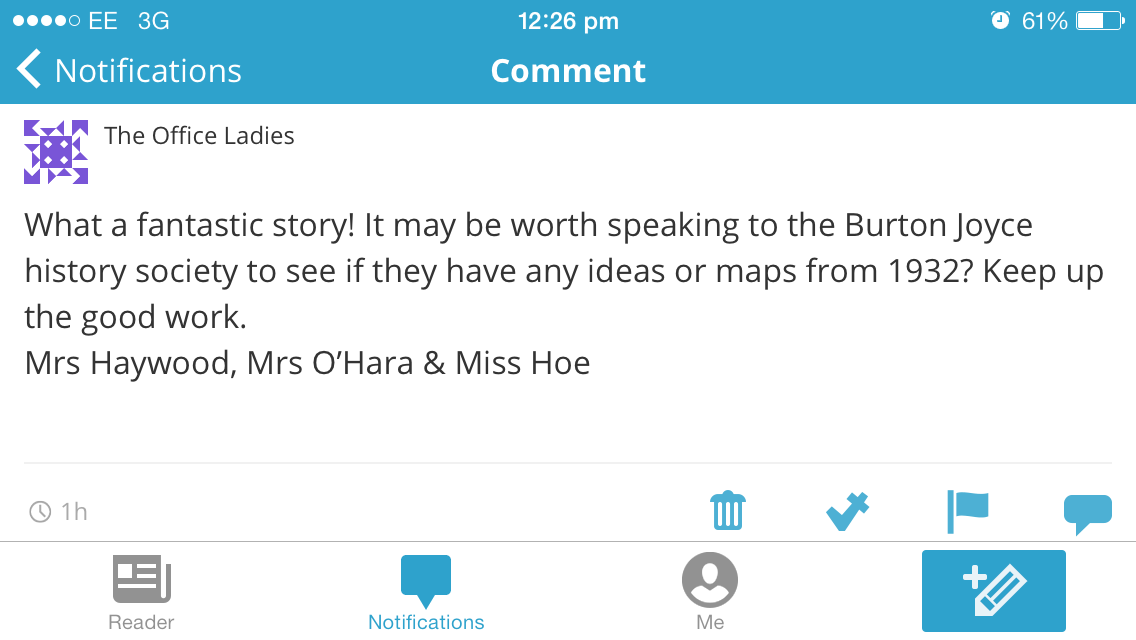1136x640 pixels.
Task: Toggle the comment approval checkmark
Action: tap(847, 511)
